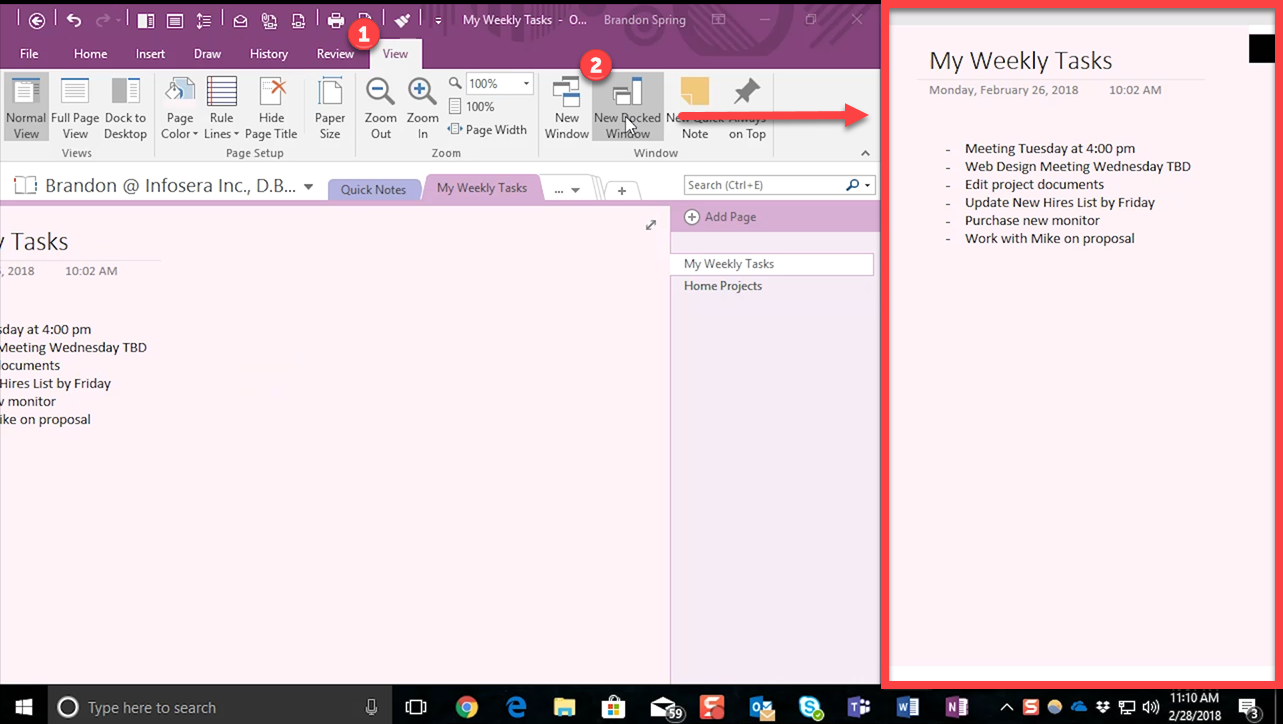
Task: Select Normal View
Action: click(26, 107)
